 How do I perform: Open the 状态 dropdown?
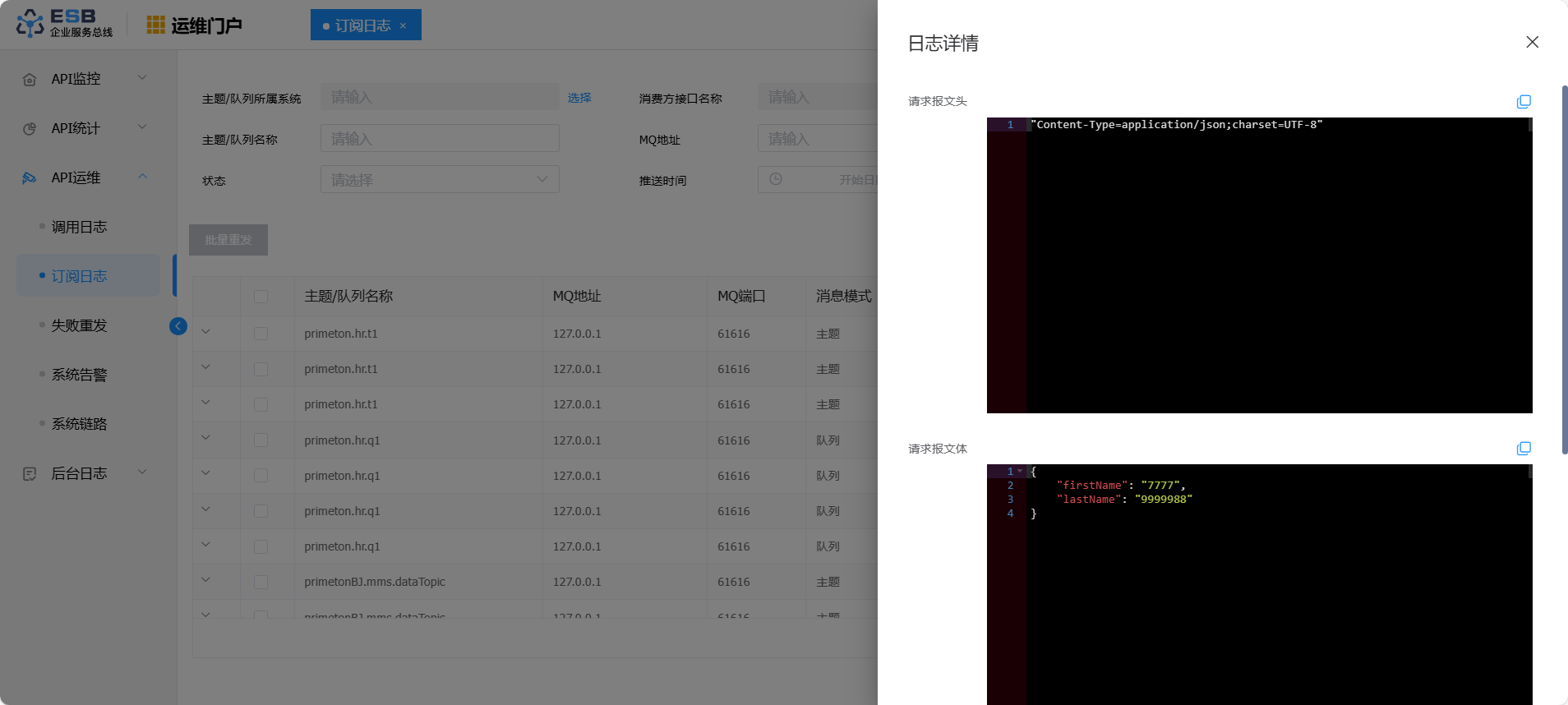coord(440,179)
